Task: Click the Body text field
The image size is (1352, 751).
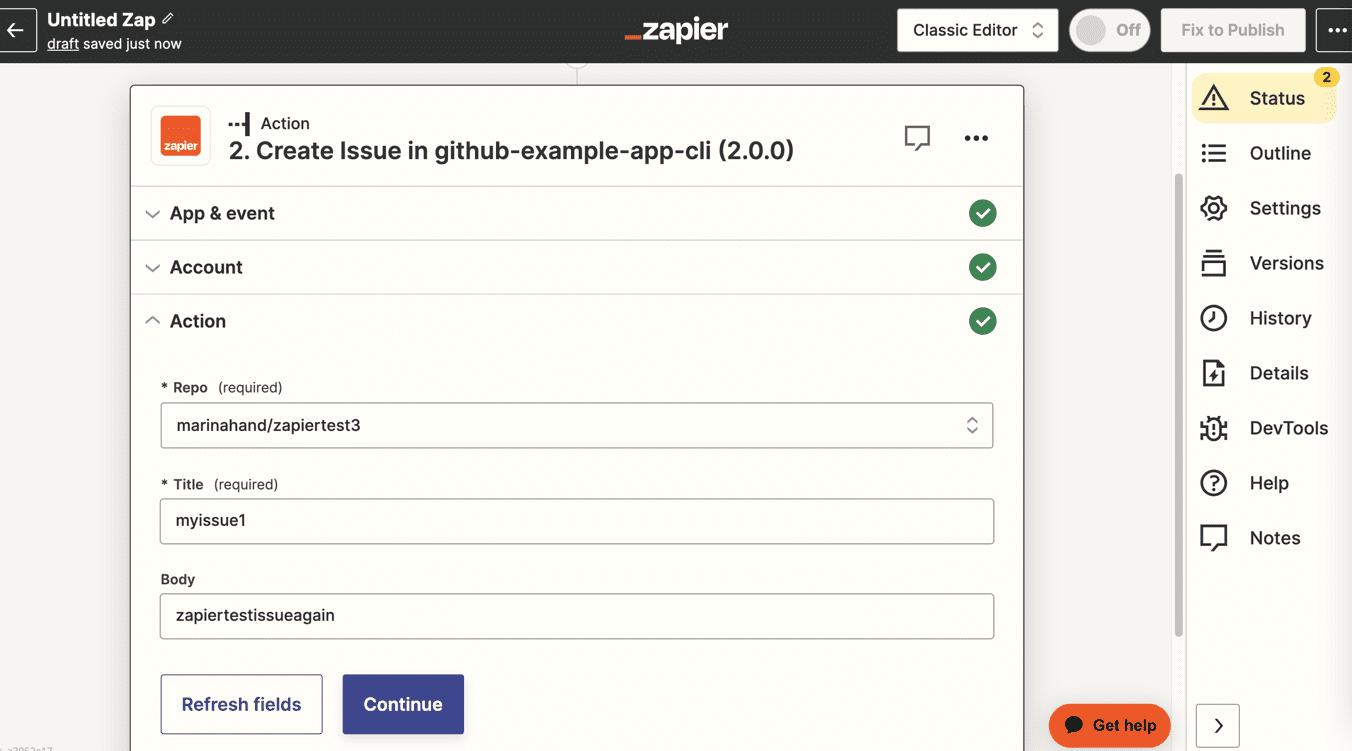Action: 576,616
